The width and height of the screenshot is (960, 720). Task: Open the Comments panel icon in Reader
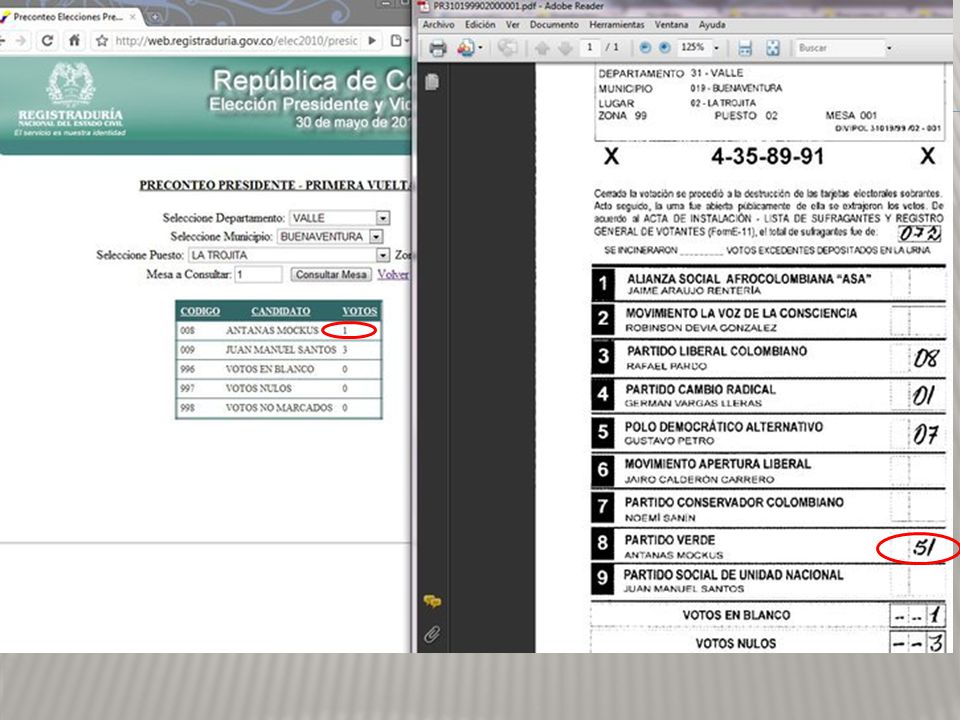(432, 602)
